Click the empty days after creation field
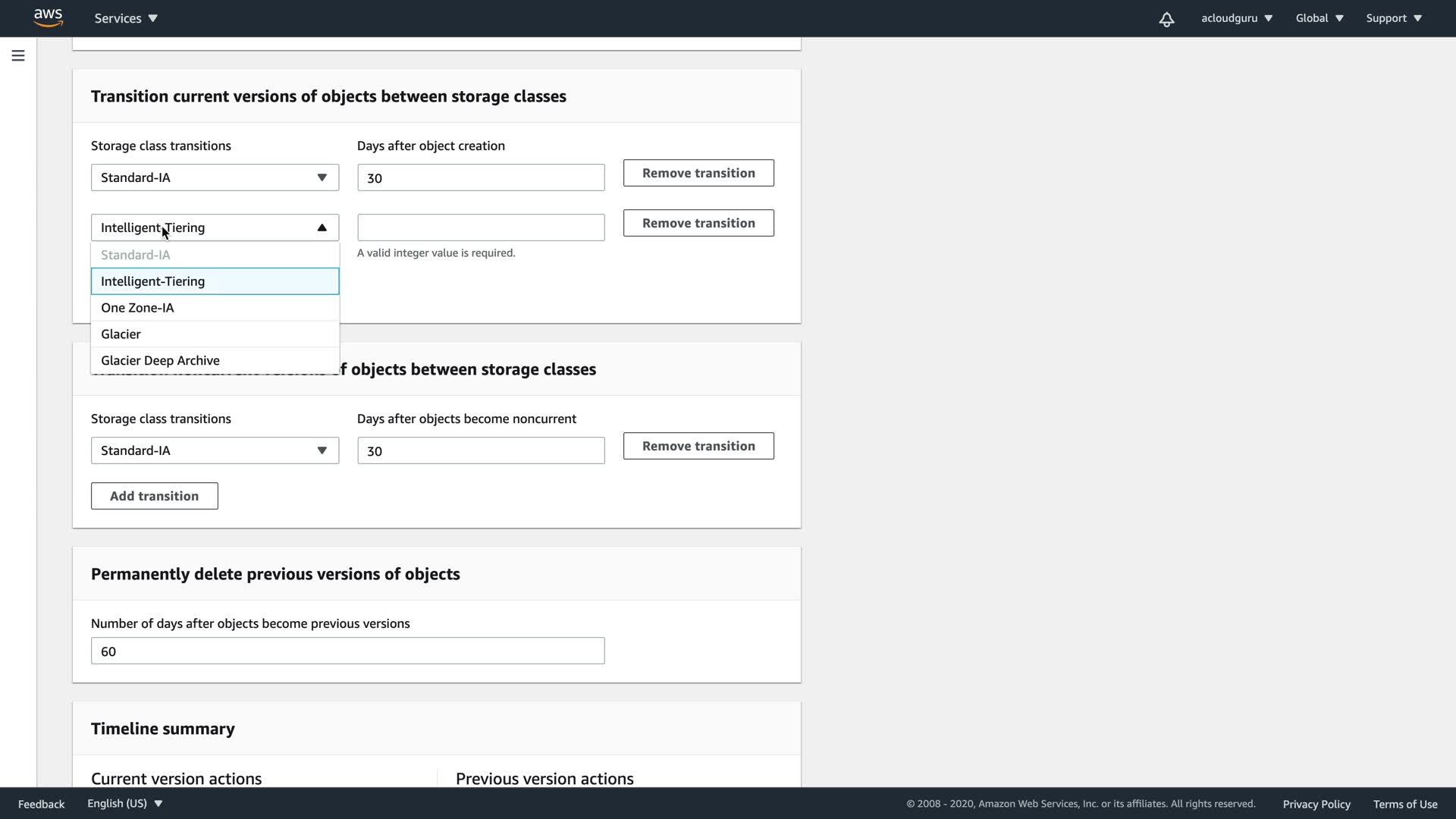This screenshot has height=819, width=1456. (x=481, y=227)
